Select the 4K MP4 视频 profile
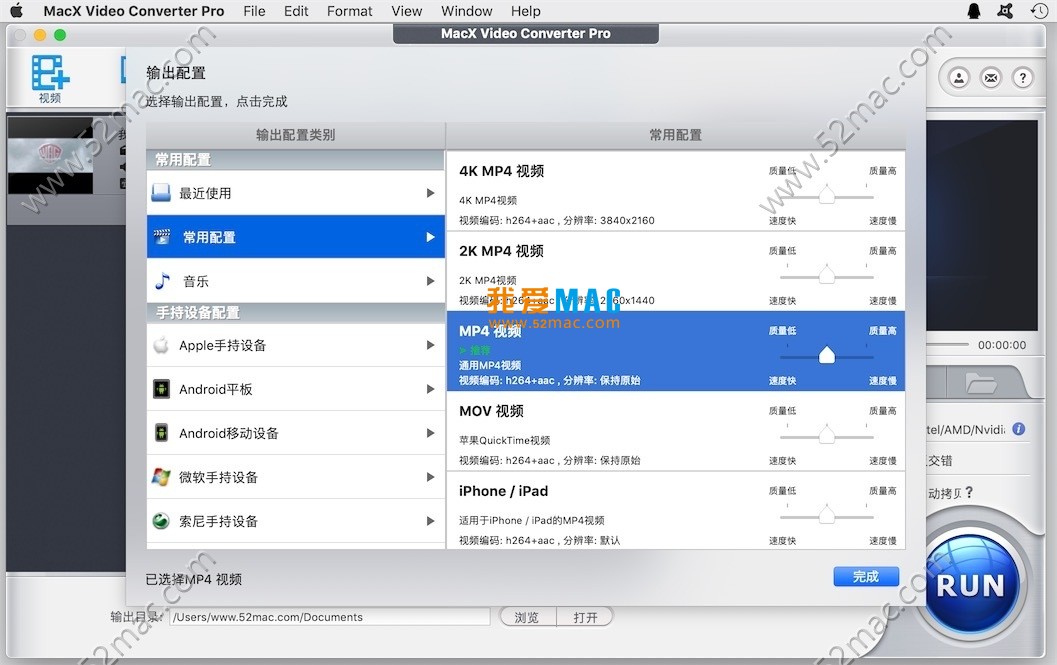Screen dimensions: 1057x665 [675, 191]
